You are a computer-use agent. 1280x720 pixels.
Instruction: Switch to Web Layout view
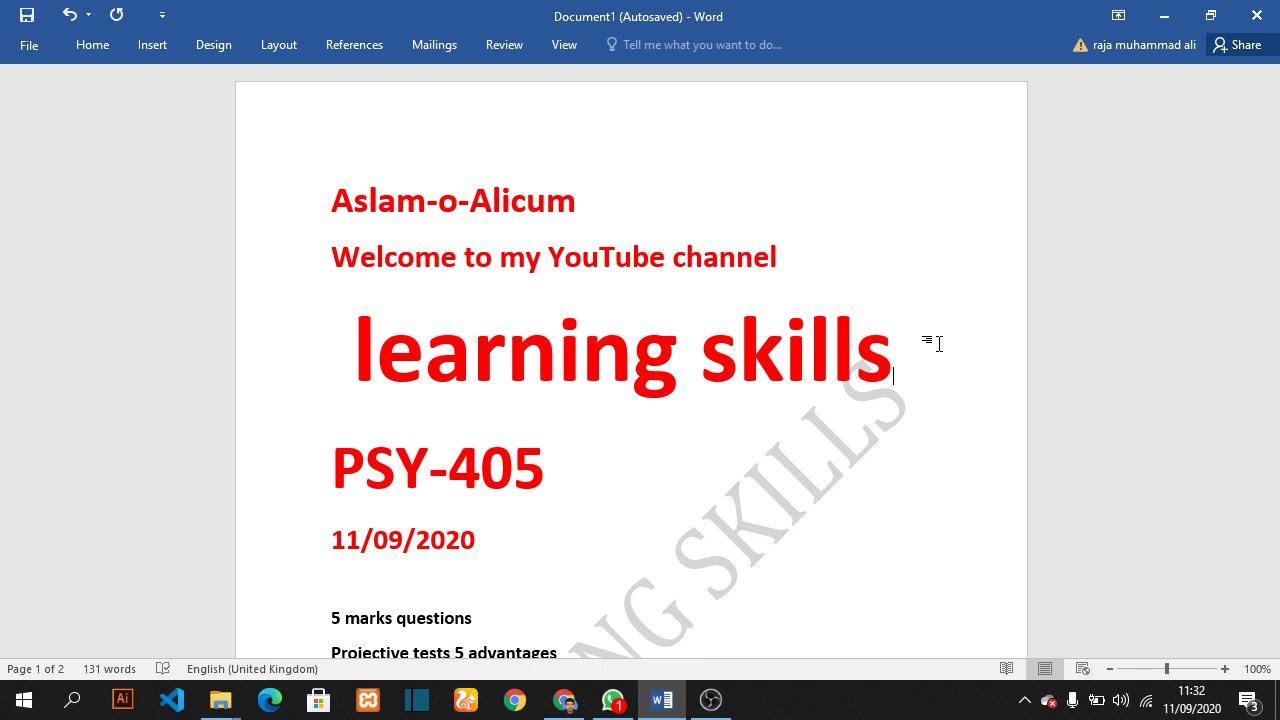click(1083, 669)
